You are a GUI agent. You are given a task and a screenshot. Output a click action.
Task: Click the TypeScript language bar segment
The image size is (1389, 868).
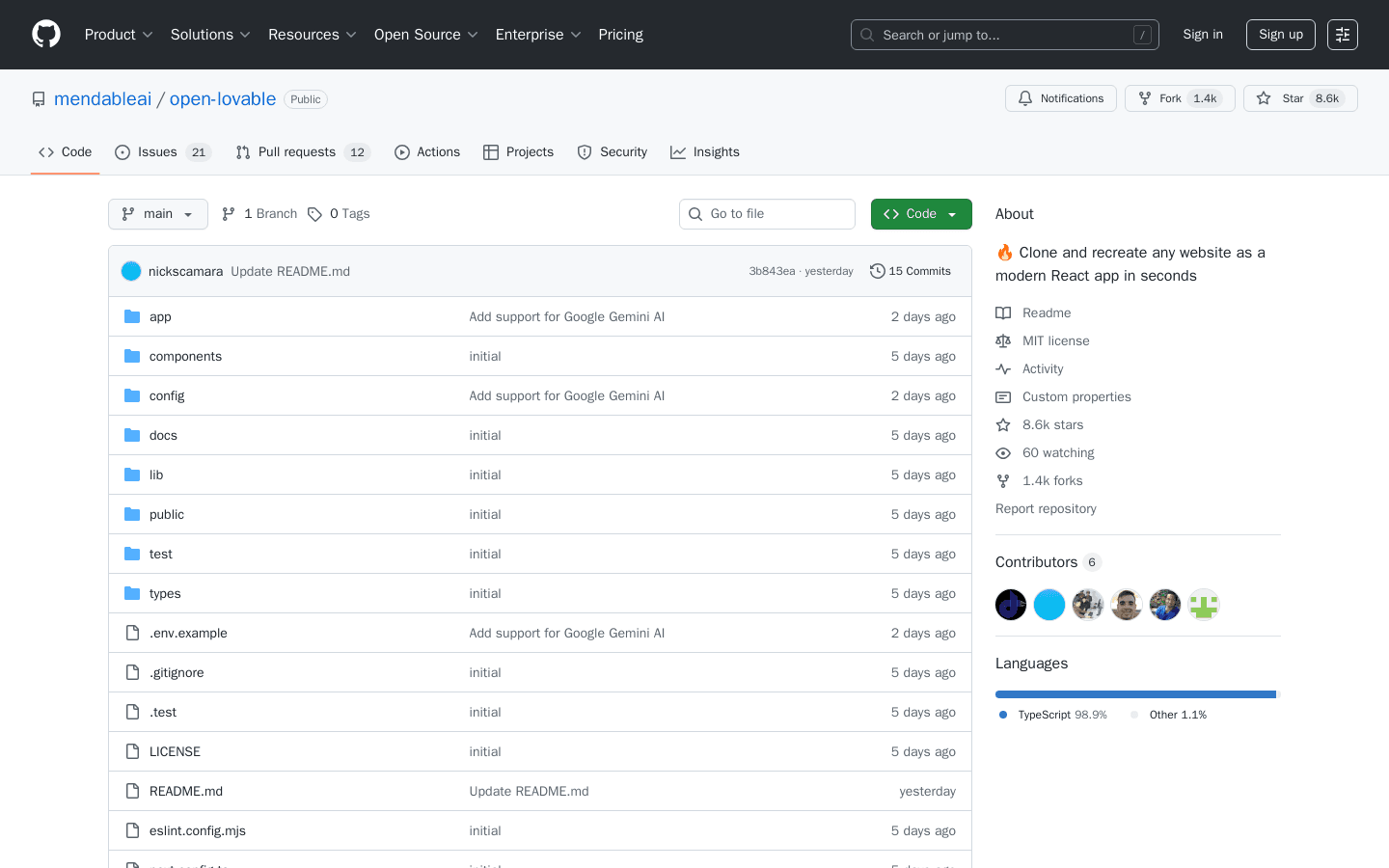[1135, 694]
